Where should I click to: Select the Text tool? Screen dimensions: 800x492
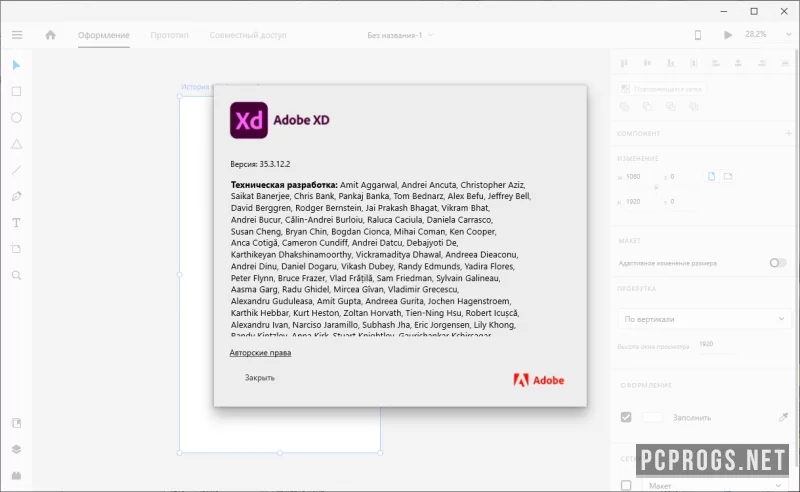tap(16, 223)
